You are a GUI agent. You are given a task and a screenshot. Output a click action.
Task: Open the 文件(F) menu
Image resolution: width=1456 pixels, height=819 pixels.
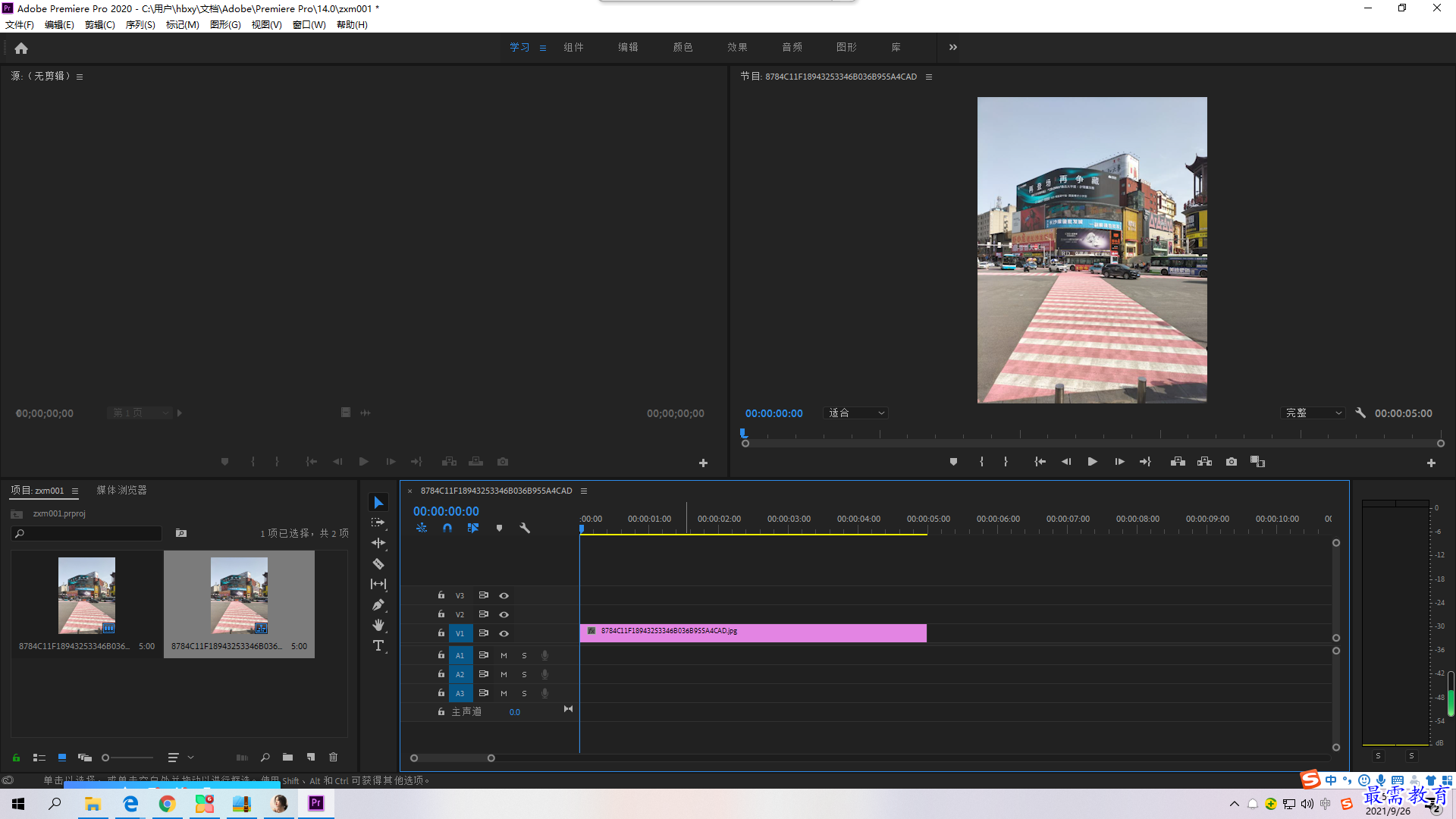click(20, 25)
